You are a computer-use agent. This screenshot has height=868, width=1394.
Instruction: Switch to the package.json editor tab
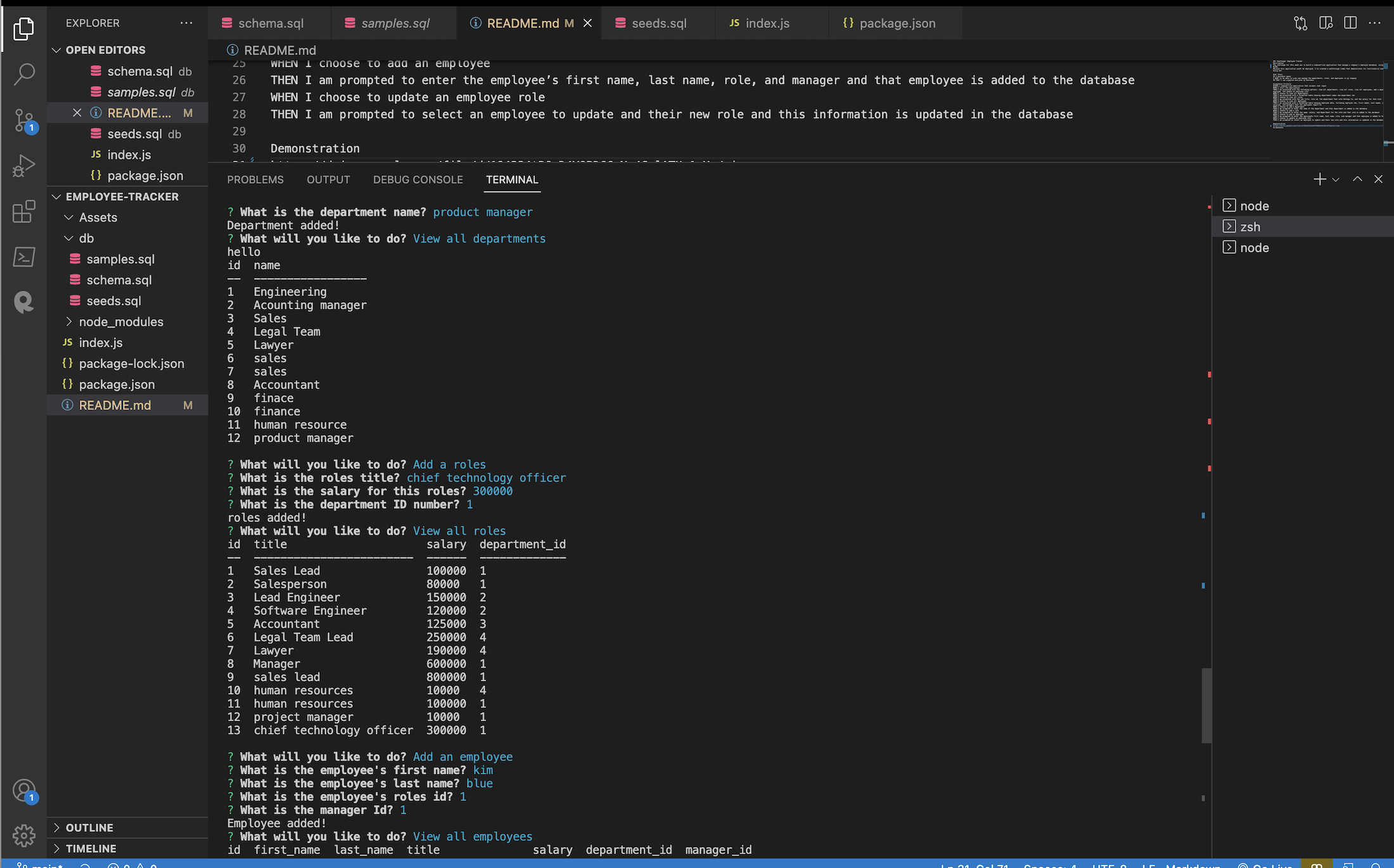(895, 23)
